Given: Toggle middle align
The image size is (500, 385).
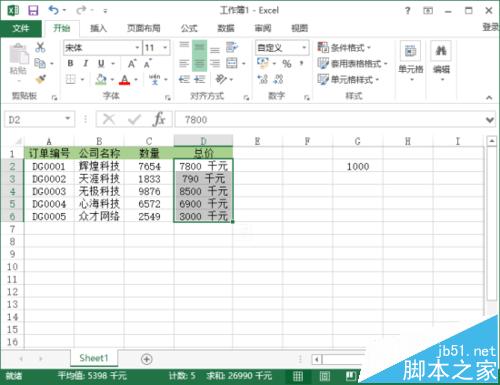Looking at the screenshot, I should (199, 48).
